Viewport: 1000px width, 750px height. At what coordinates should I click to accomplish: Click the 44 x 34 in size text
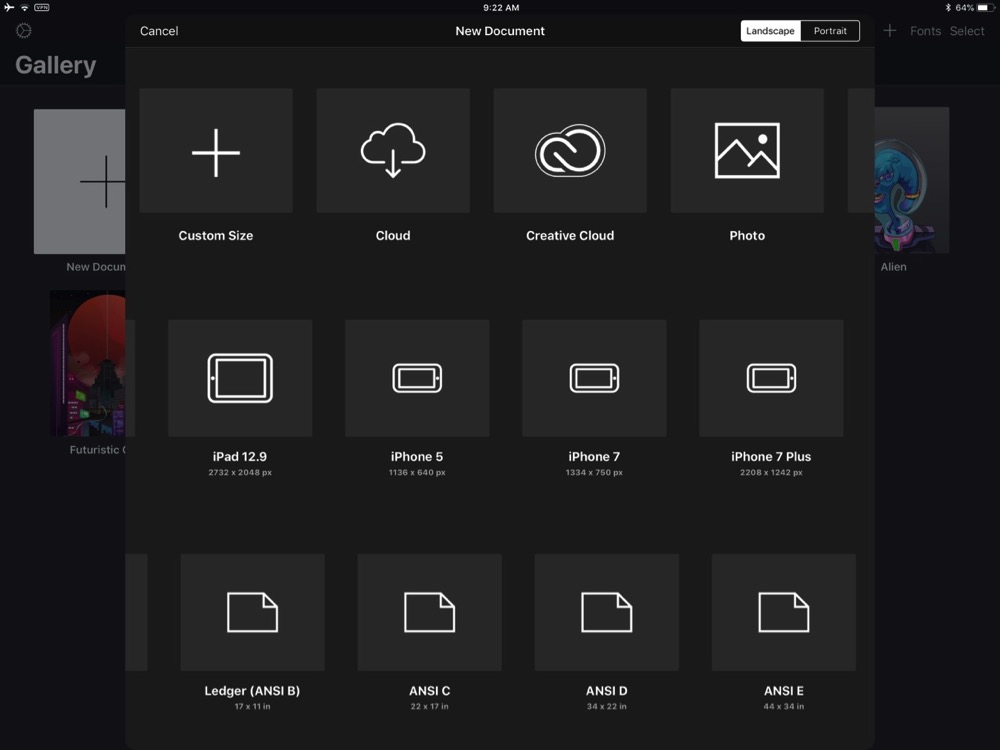784,707
